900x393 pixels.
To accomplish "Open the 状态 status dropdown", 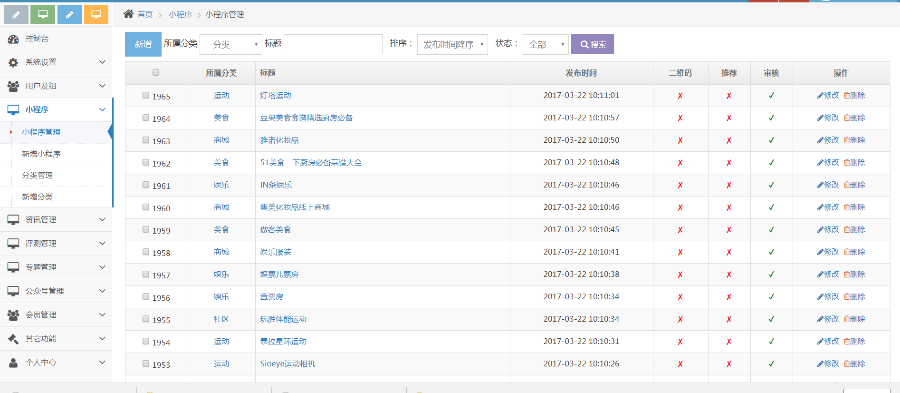I will (x=546, y=44).
